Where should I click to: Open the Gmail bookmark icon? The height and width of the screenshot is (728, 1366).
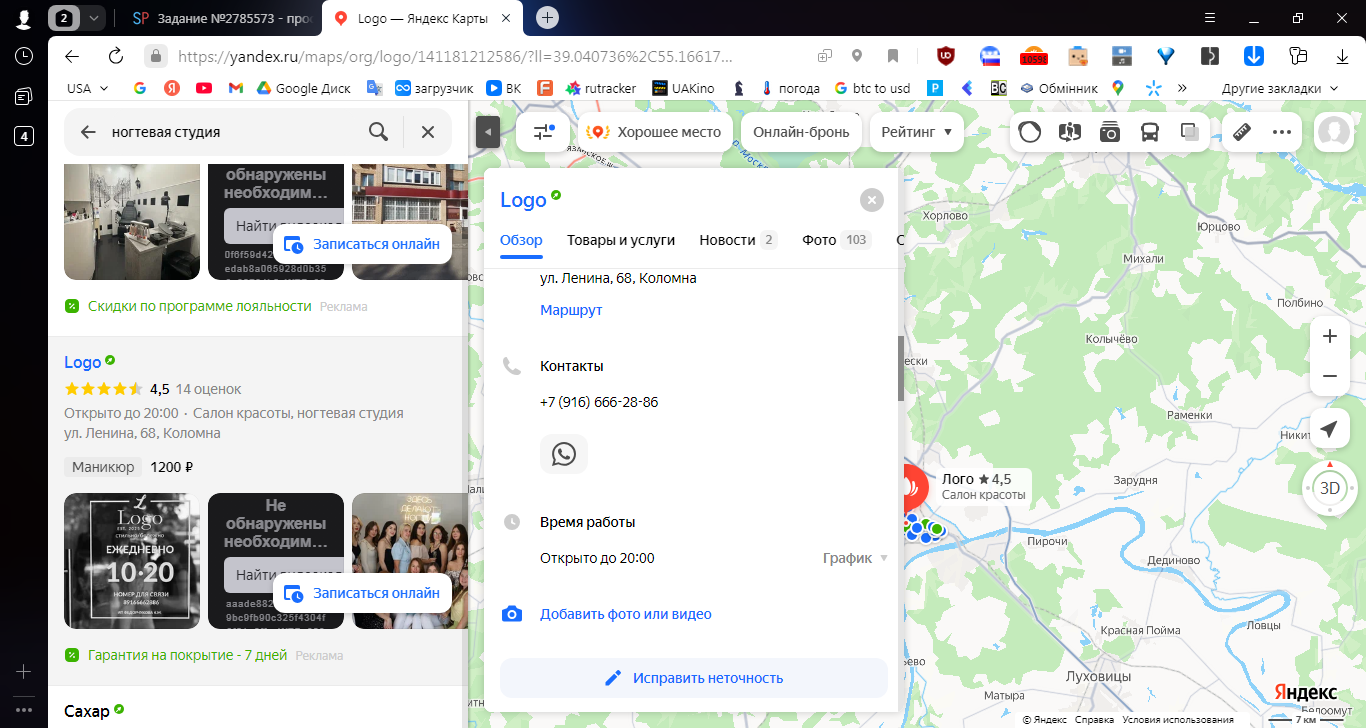point(236,88)
